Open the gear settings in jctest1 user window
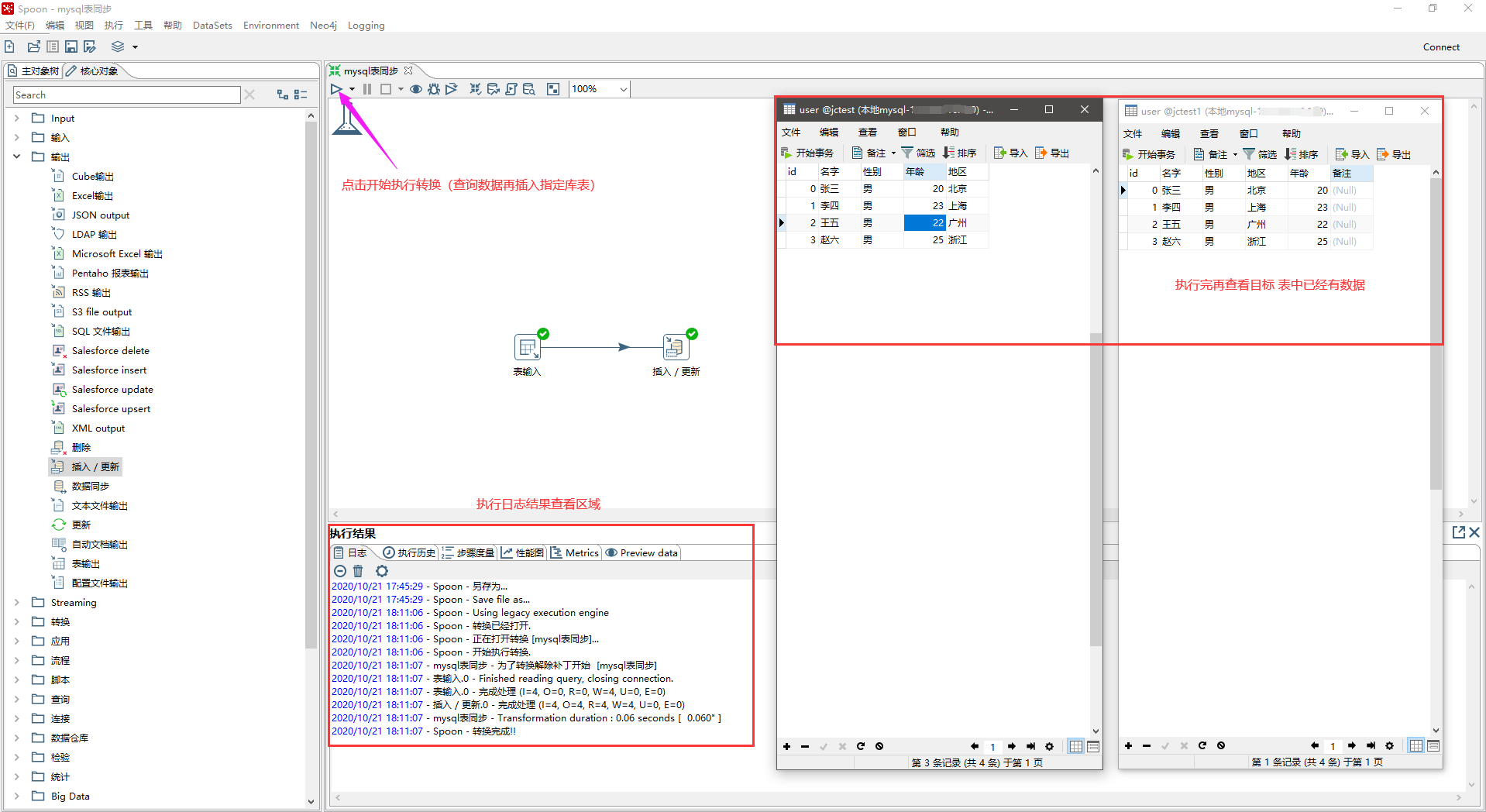This screenshot has width=1486, height=812. click(x=1389, y=745)
